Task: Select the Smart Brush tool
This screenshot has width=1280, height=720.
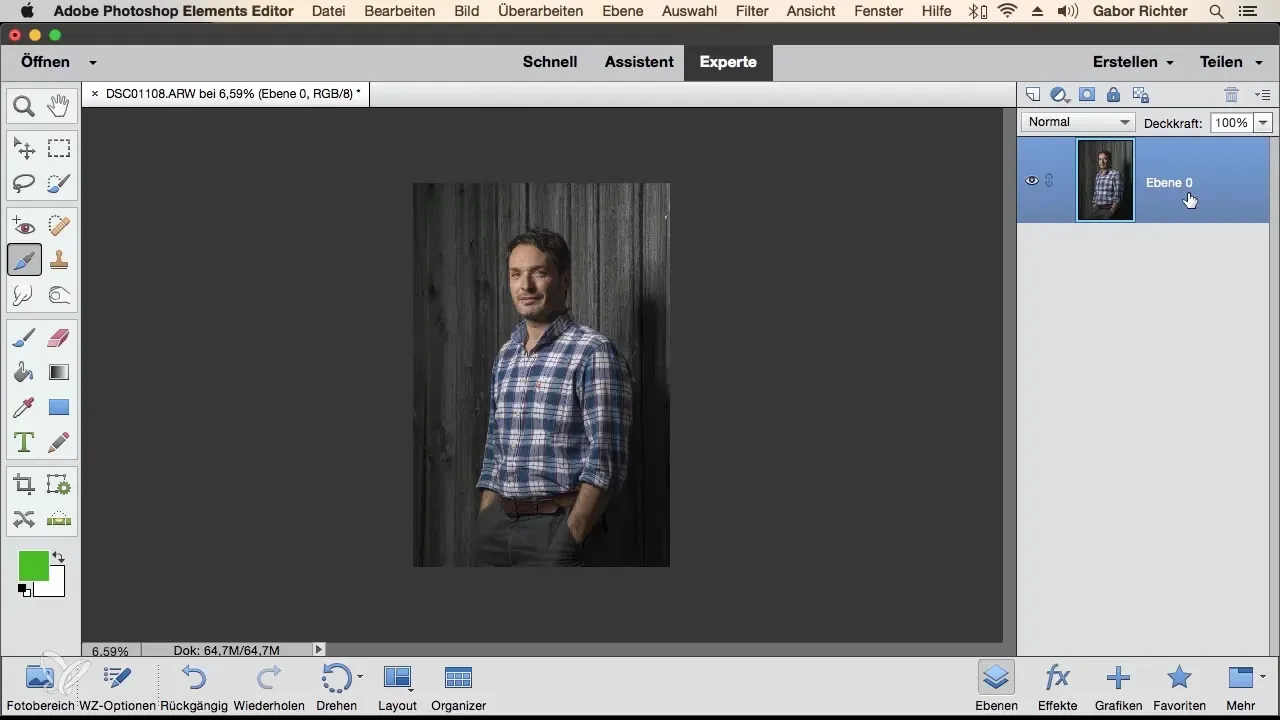Action: click(24, 261)
